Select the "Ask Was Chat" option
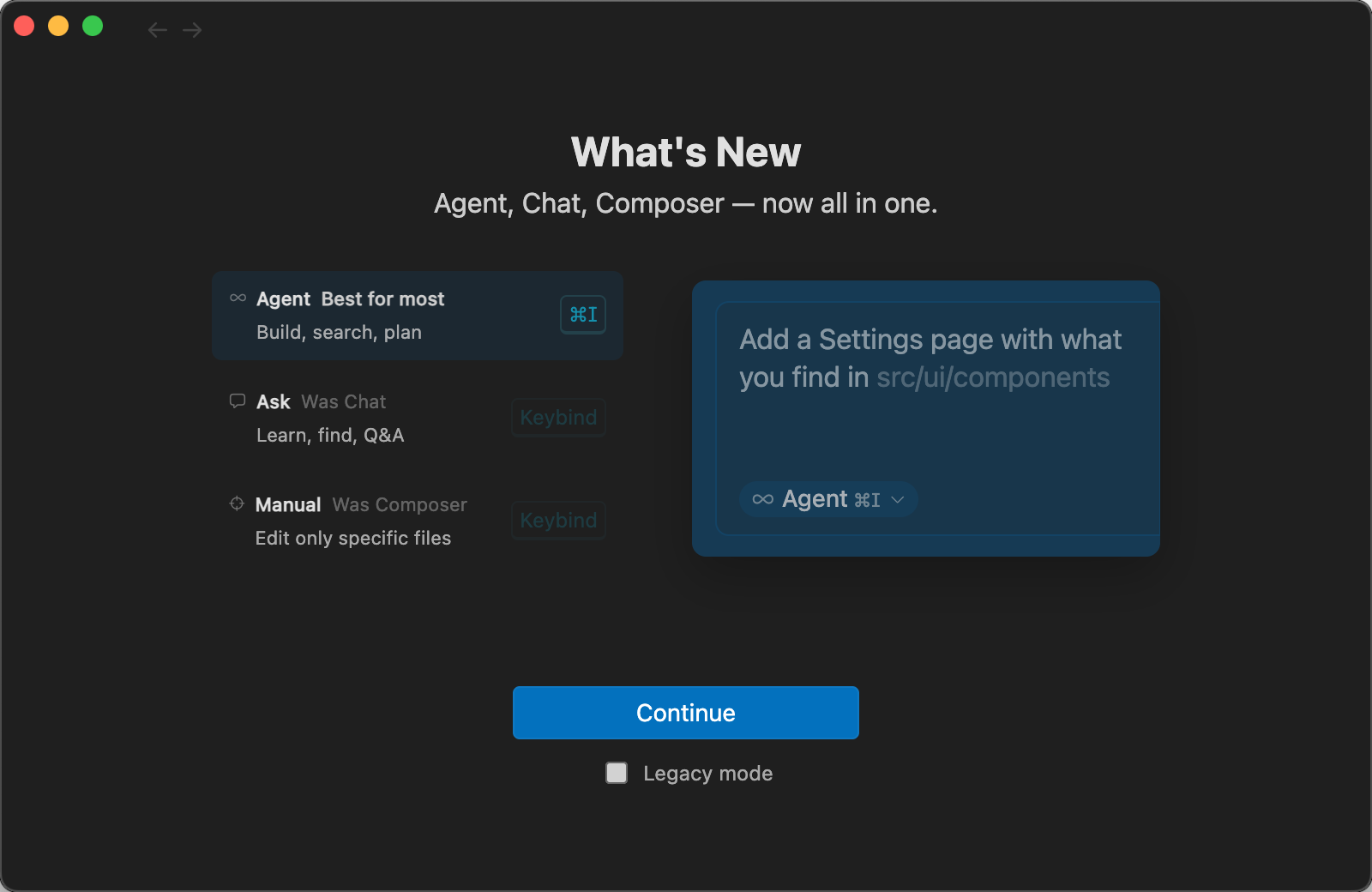Screen dimensions: 1372x892 click(360, 419)
